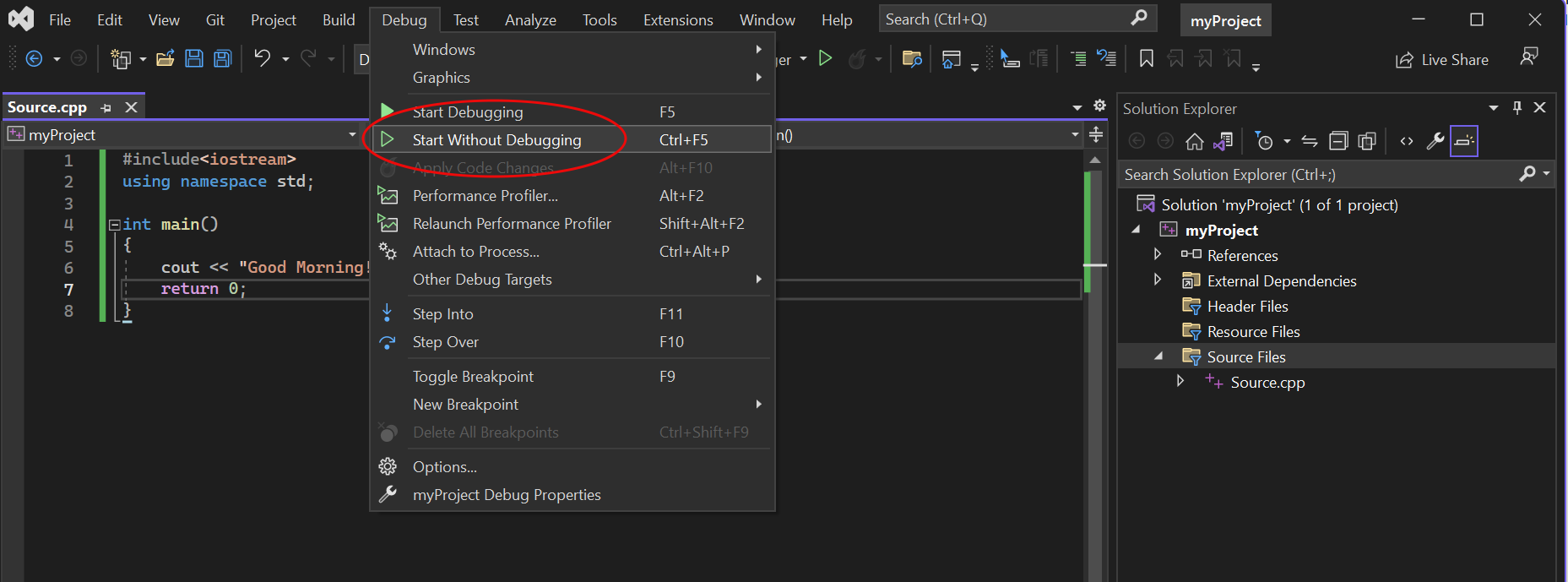Image resolution: width=1568 pixels, height=582 pixels.
Task: Click the Pending Changes Filter clock icon
Action: click(x=1264, y=141)
